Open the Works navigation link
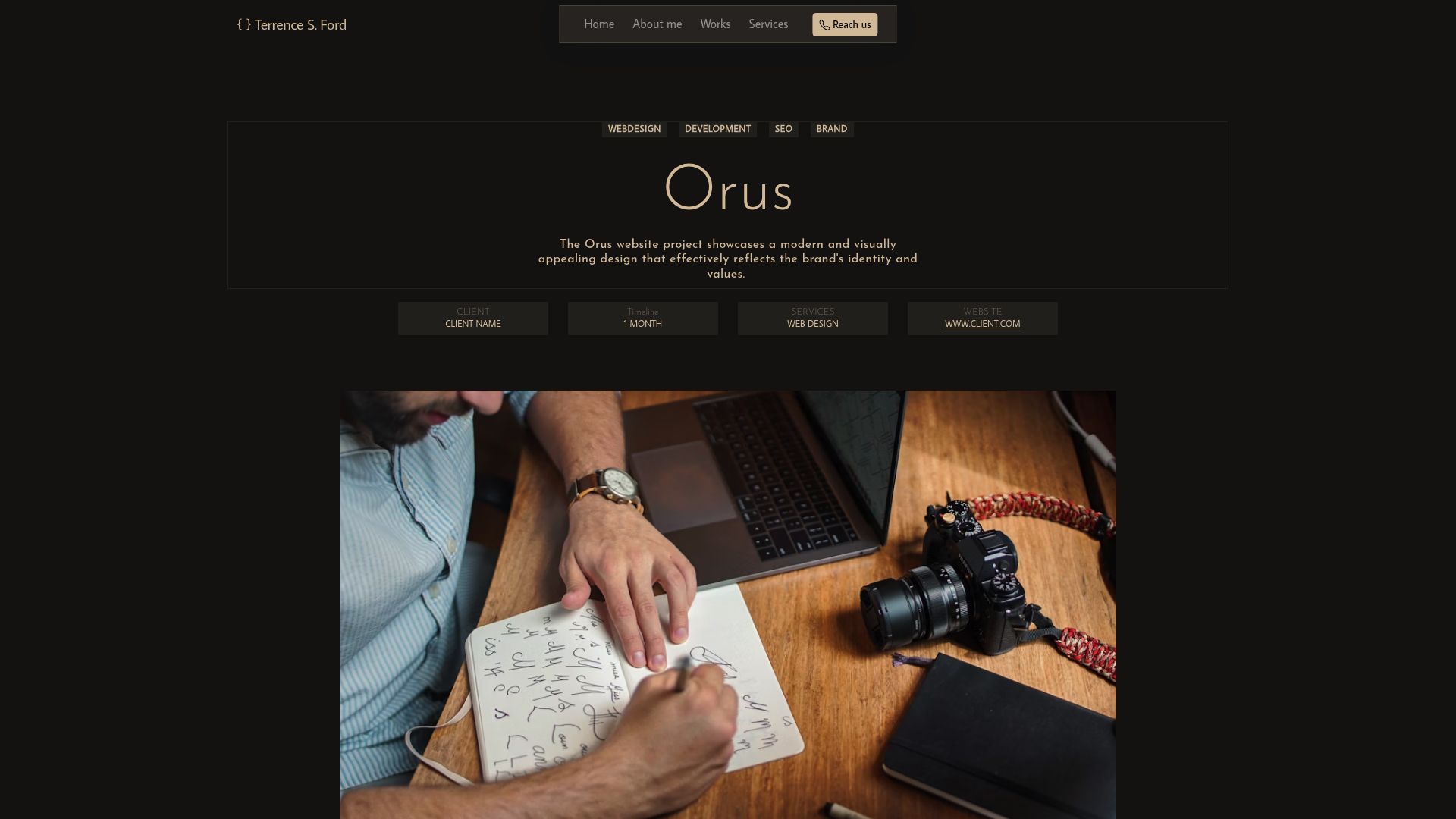The image size is (1456, 819). tap(715, 24)
